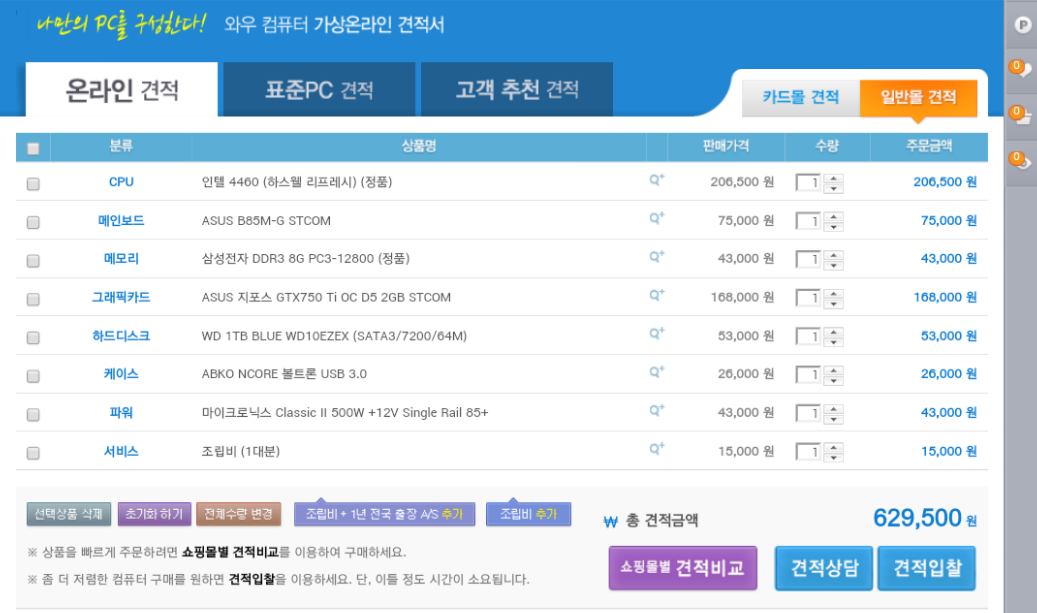1037x613 pixels.
Task: Open CPU category link
Action: pyautogui.click(x=121, y=182)
